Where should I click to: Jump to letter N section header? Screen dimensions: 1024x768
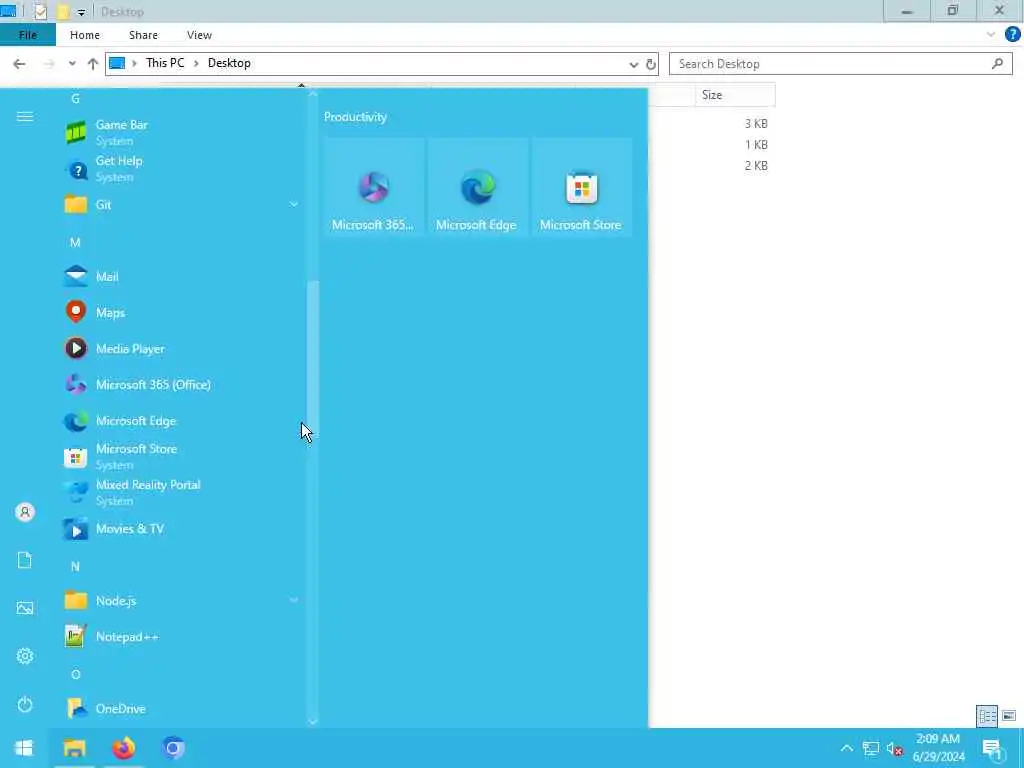coord(75,566)
